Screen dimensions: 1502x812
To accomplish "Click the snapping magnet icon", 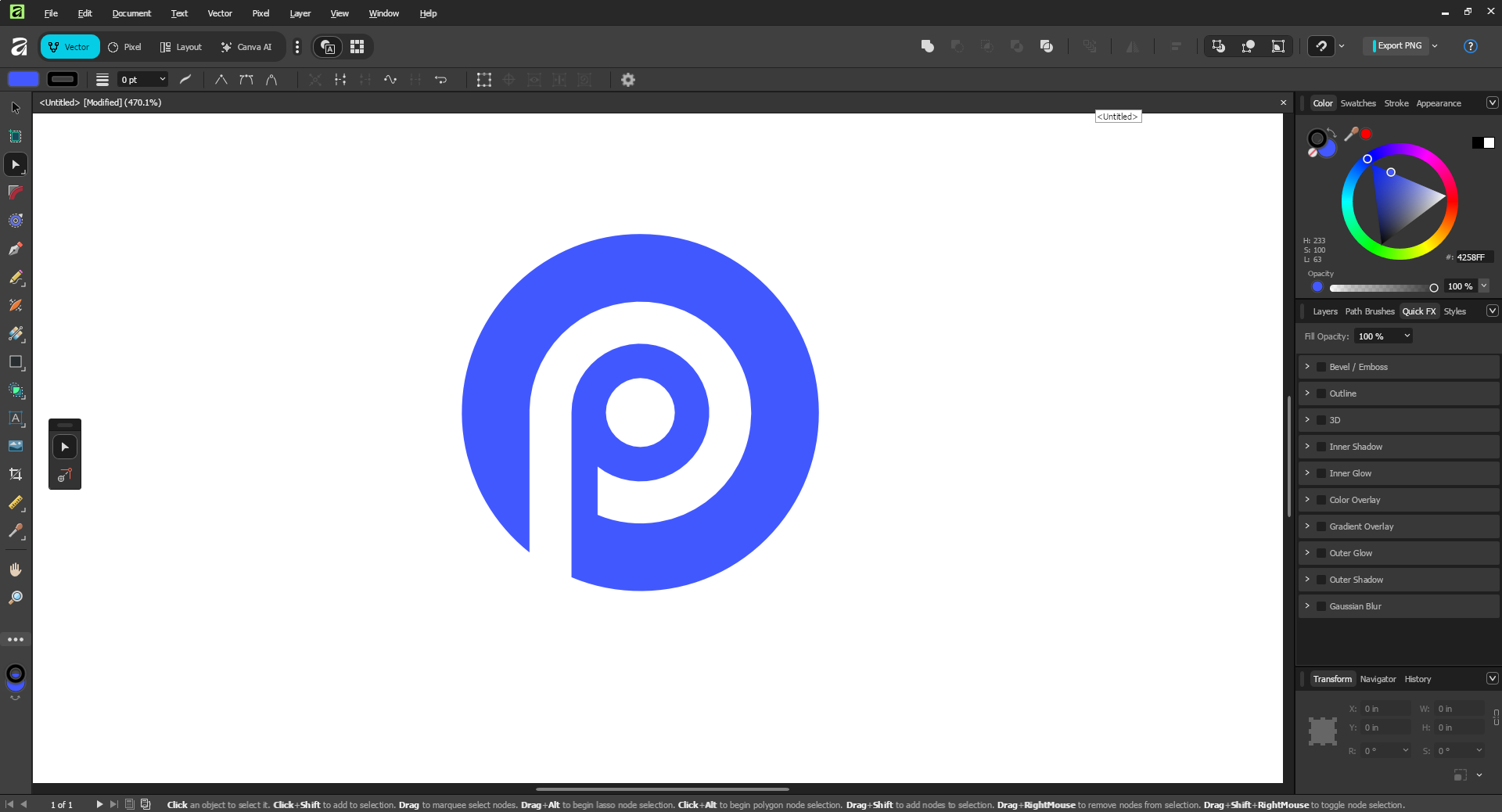I will point(1321,46).
